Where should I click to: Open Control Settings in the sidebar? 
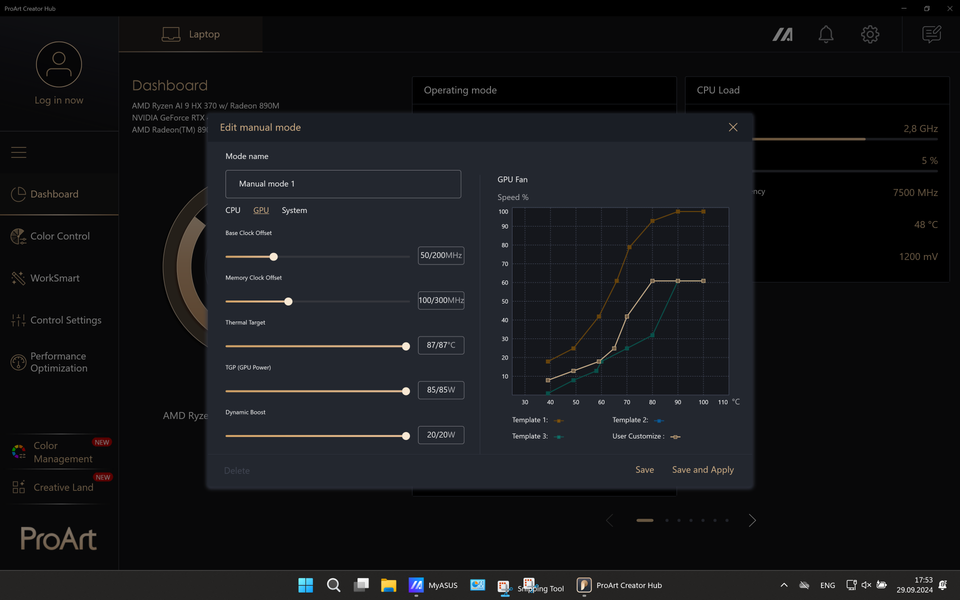pos(59,320)
